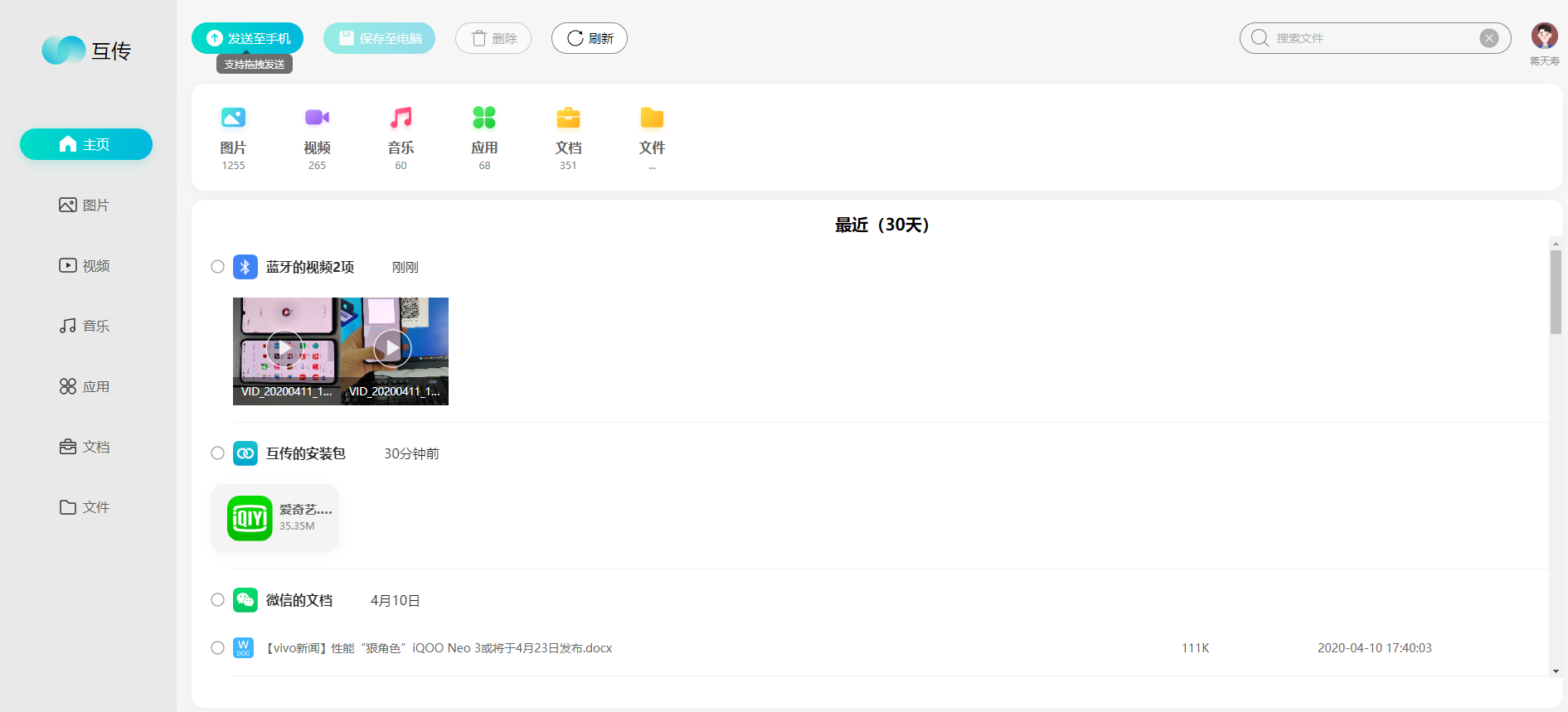Switch to 图片 in the sidebar
The width and height of the screenshot is (1568, 712).
click(x=85, y=205)
